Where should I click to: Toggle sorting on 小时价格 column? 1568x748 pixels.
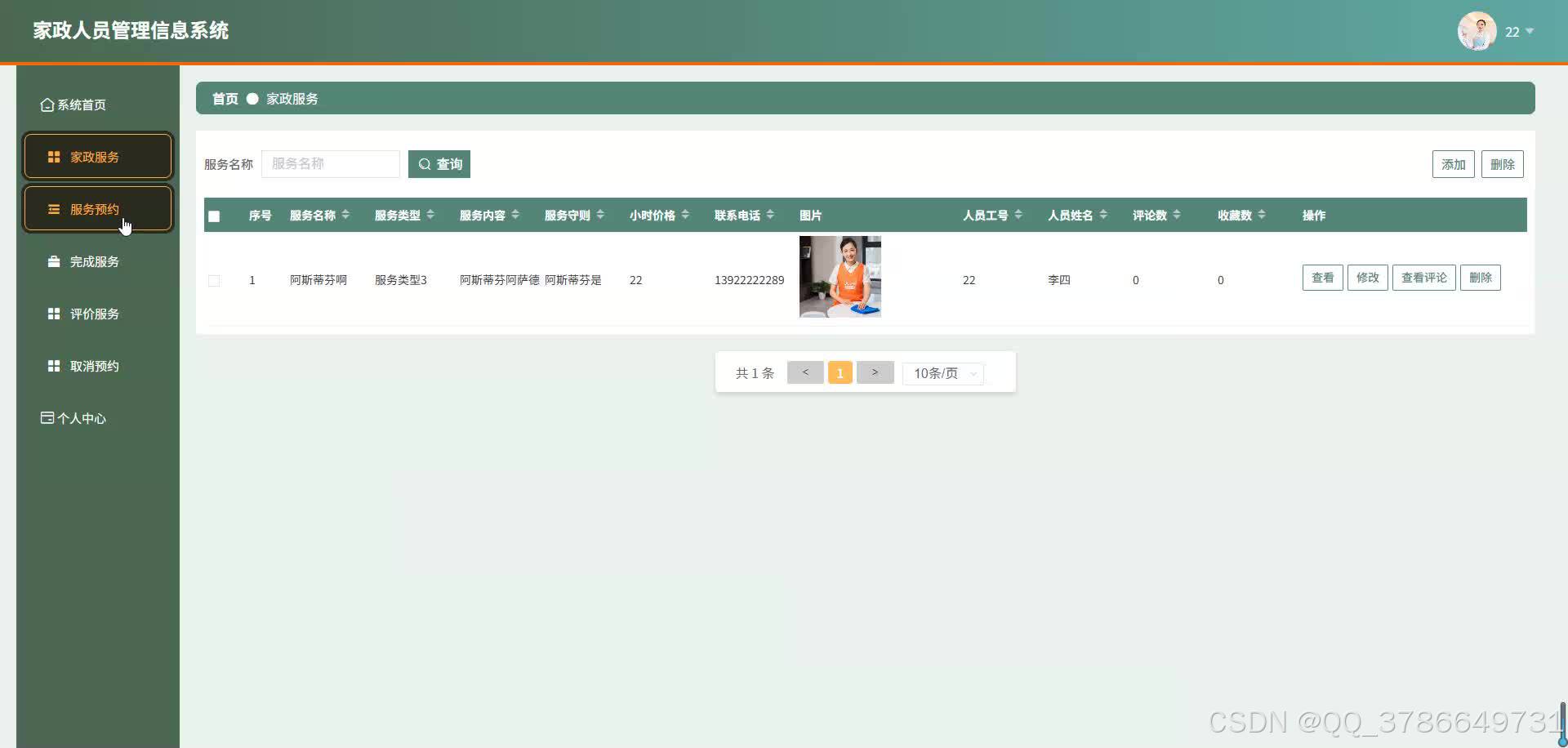[x=686, y=214]
